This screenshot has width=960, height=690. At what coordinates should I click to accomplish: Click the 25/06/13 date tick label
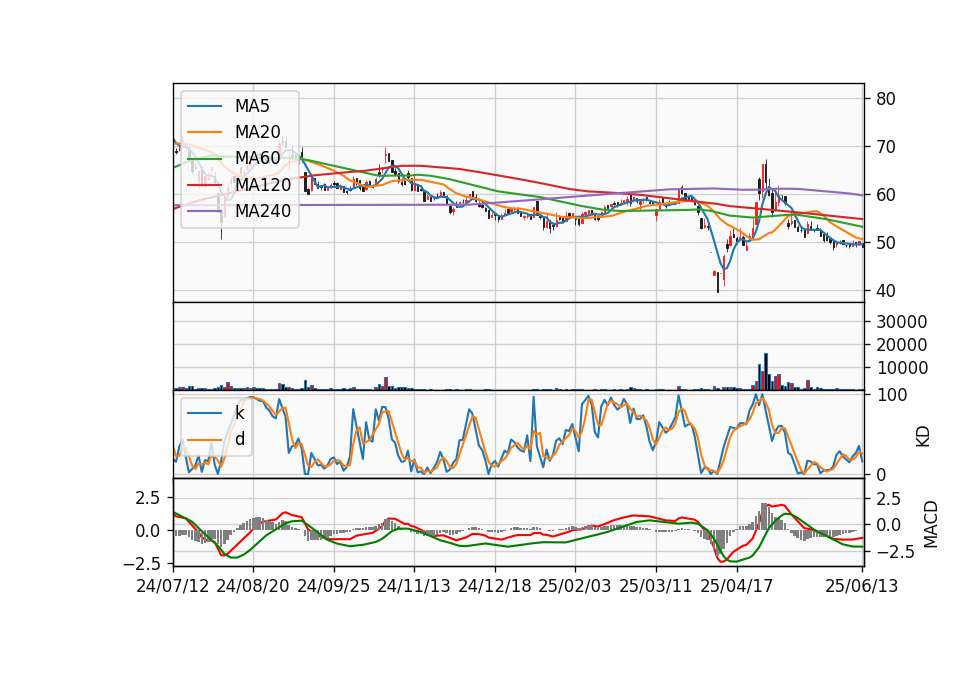click(861, 586)
